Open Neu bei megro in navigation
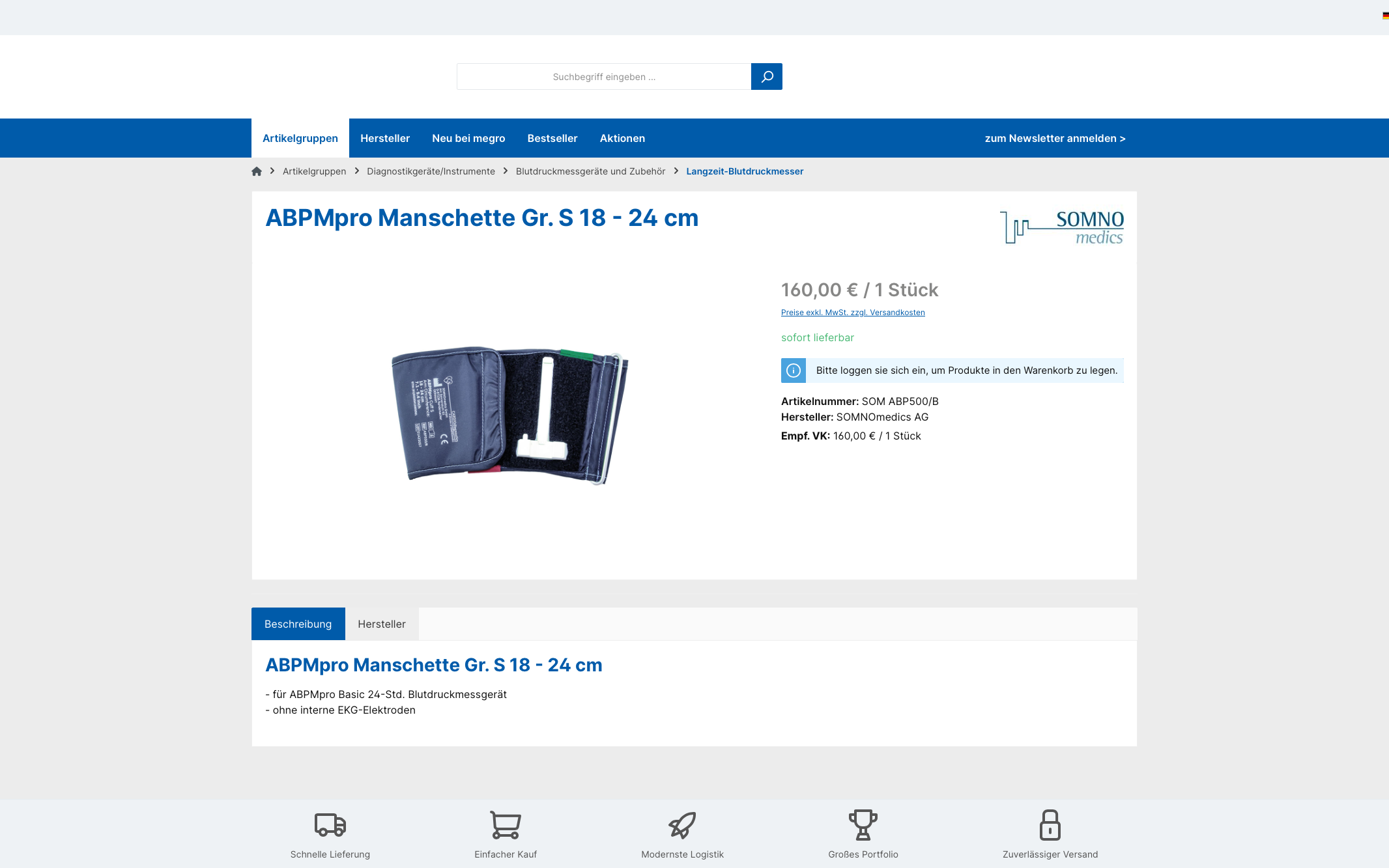 [468, 138]
